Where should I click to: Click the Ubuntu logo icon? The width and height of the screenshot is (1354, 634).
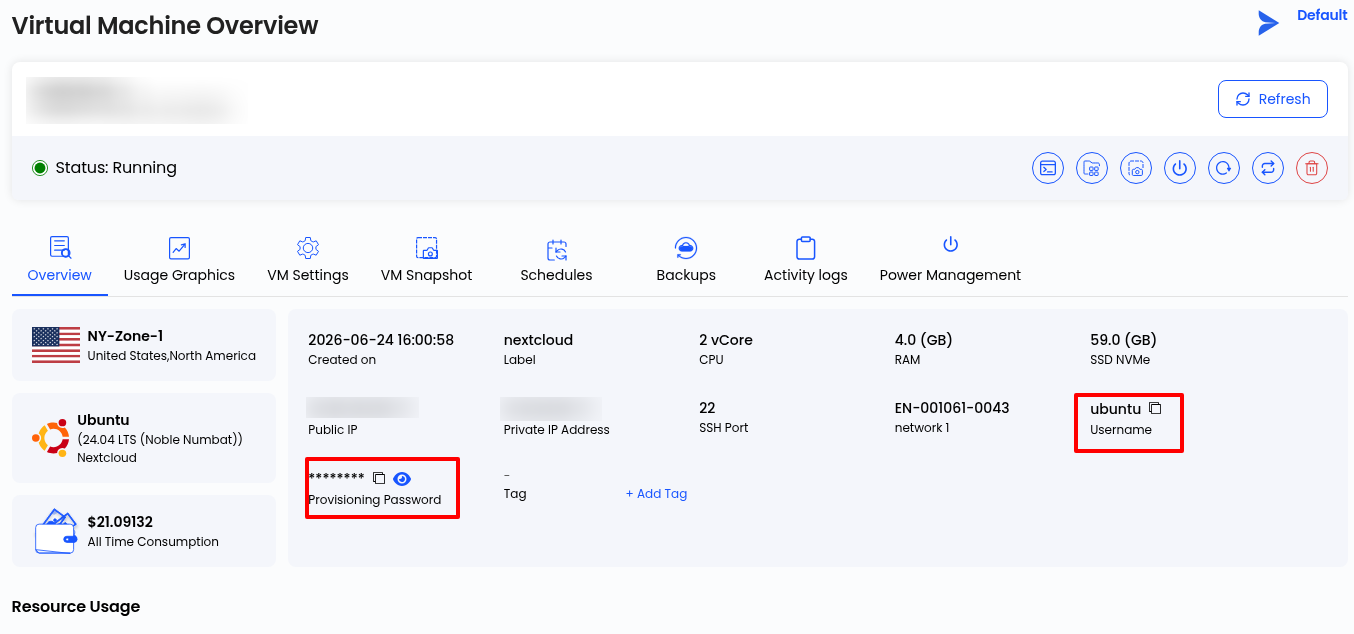pos(50,438)
